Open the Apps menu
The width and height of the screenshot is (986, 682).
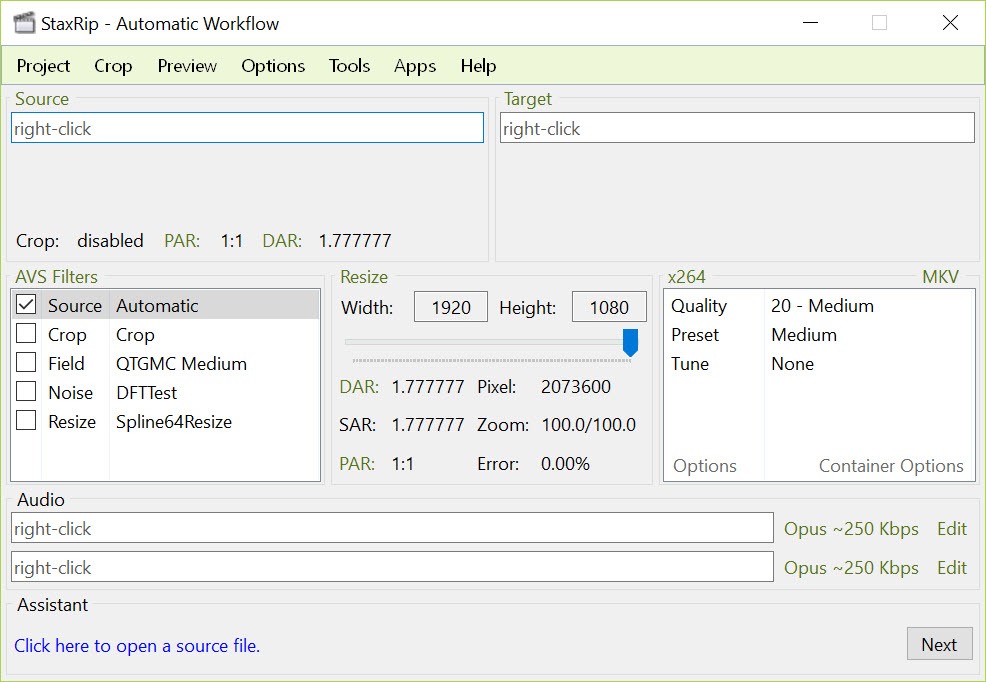[415, 66]
